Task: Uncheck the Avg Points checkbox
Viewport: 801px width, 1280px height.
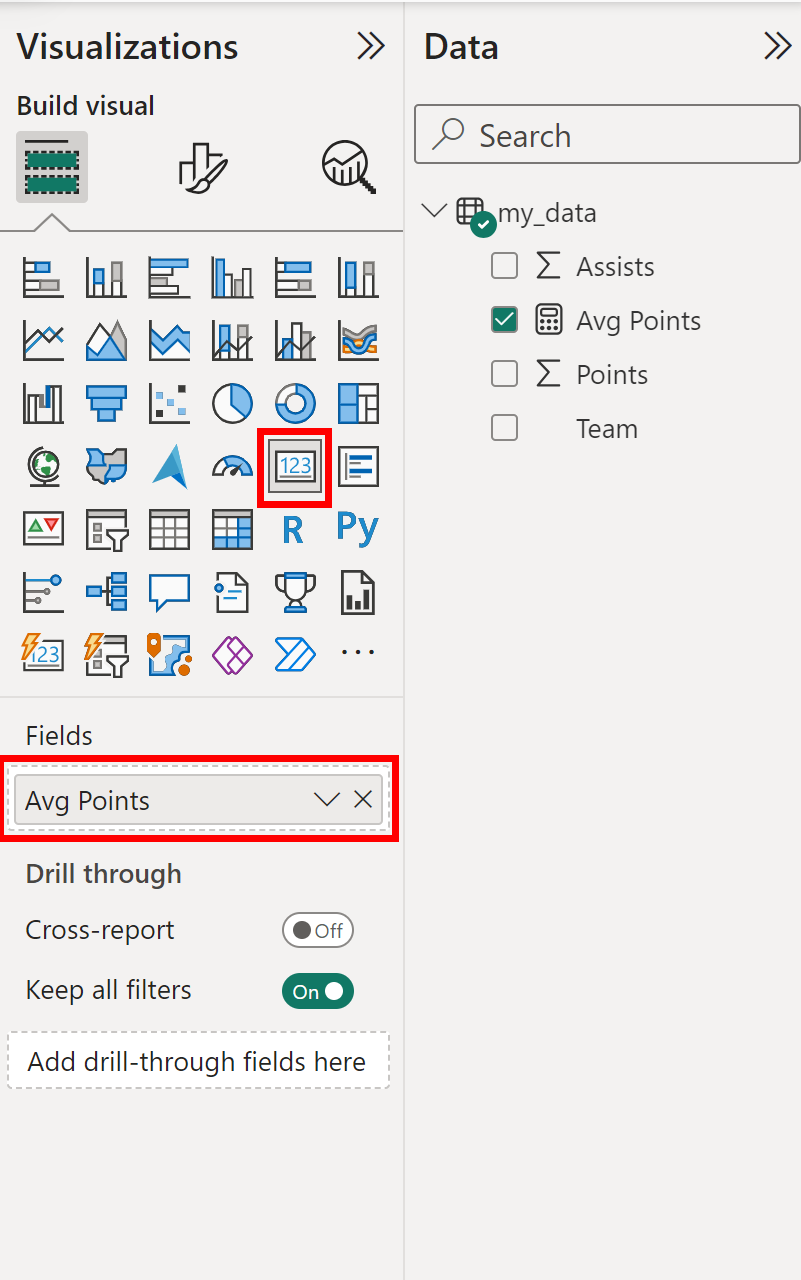Action: click(505, 320)
